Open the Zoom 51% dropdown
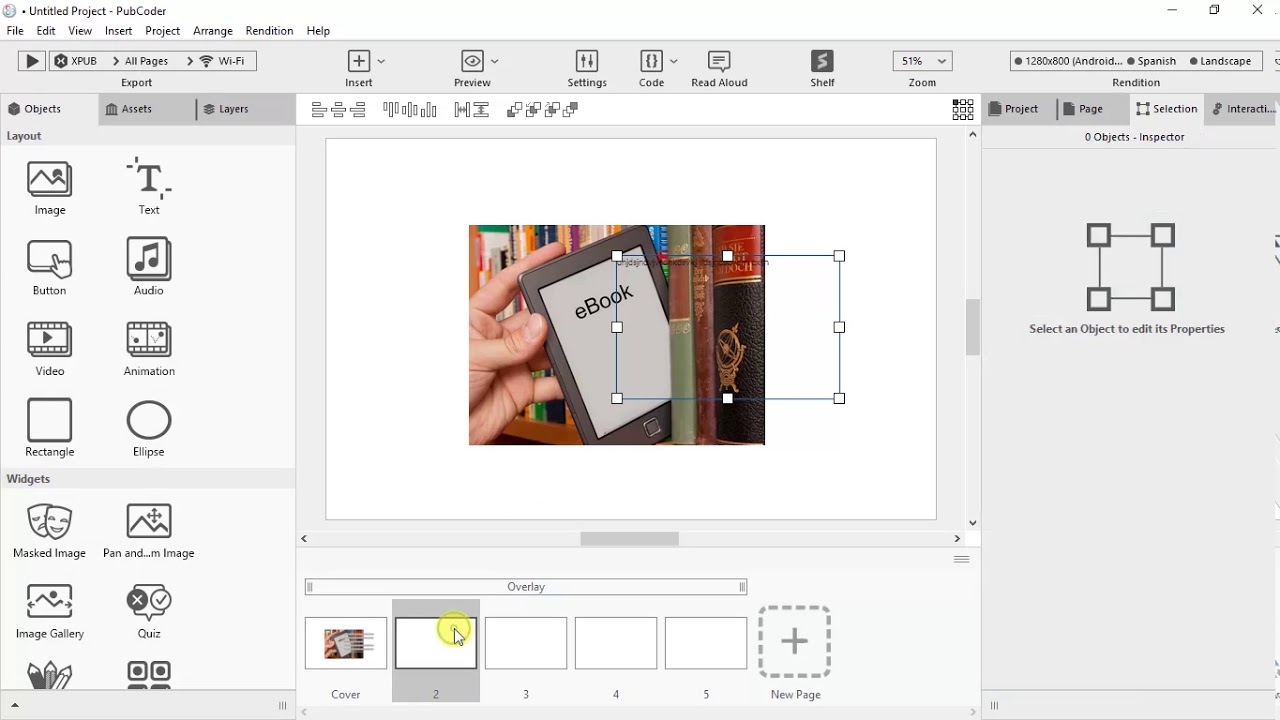Screen dimensions: 1280x720 922,61
